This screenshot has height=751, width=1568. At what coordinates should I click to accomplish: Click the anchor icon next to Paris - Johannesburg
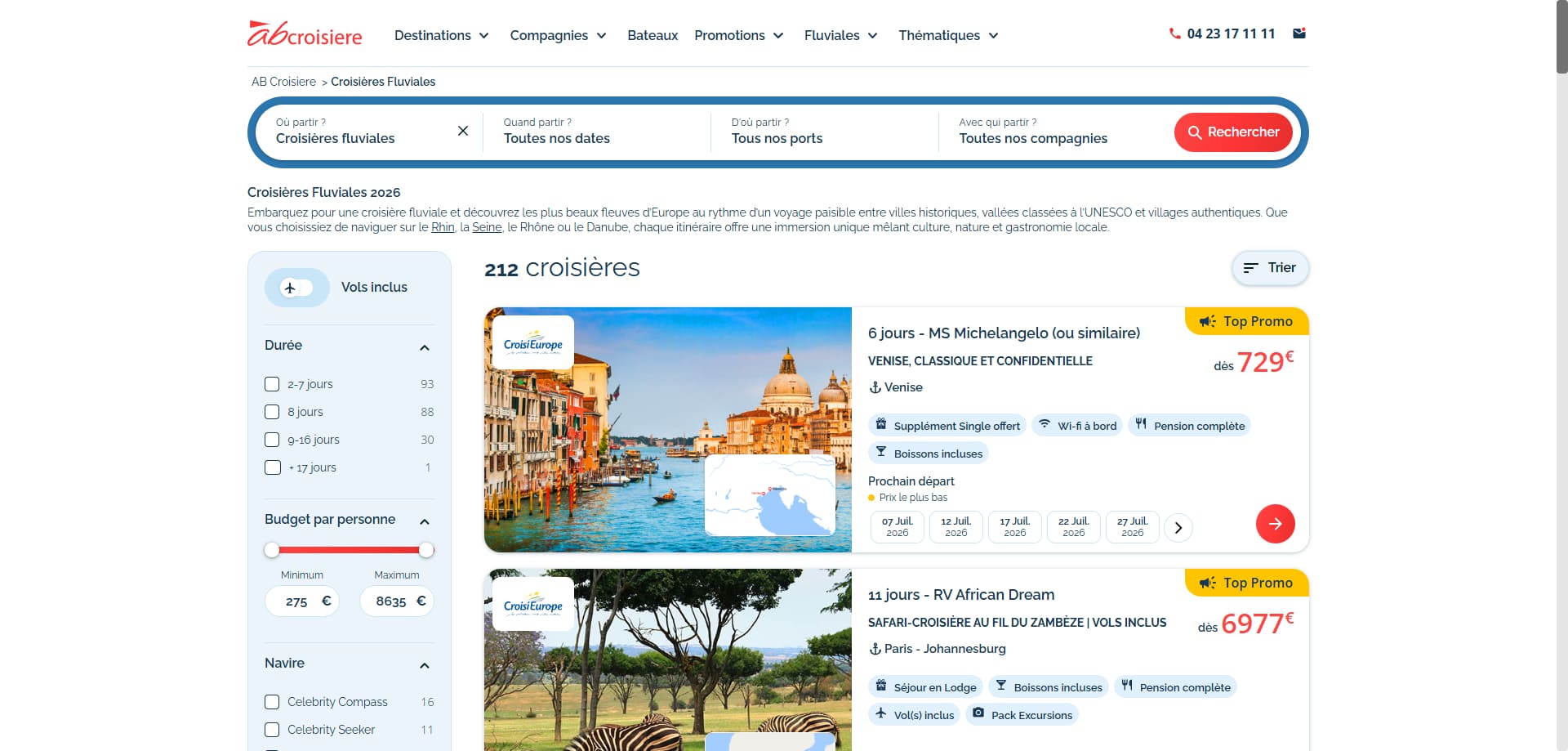(875, 649)
